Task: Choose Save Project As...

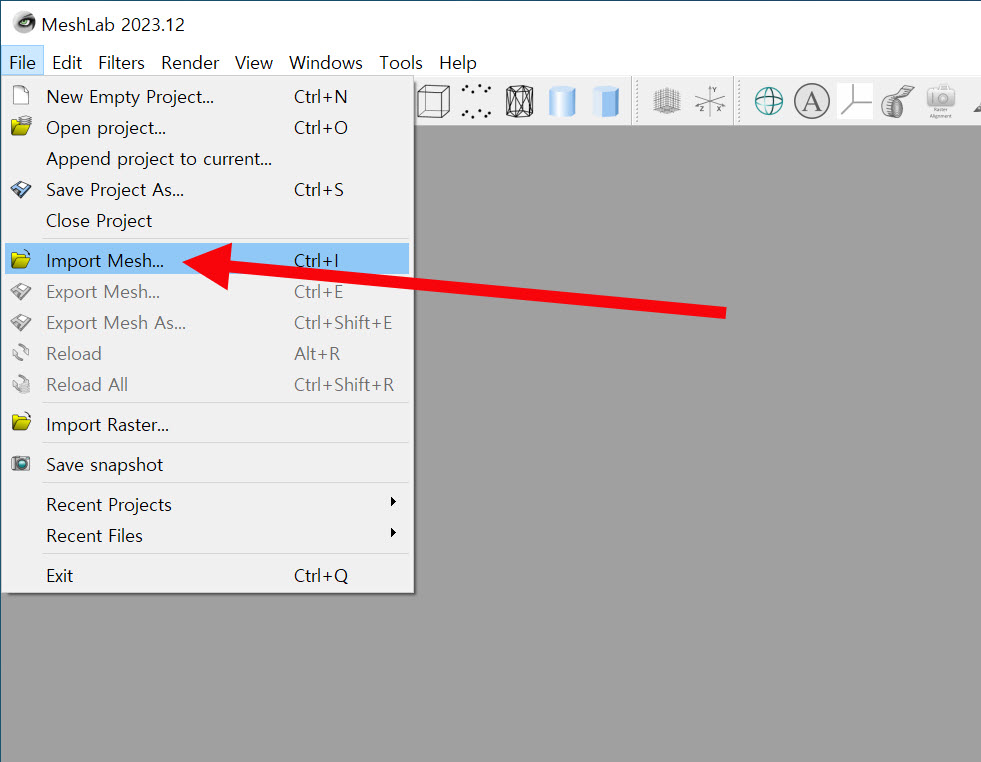Action: 207,190
